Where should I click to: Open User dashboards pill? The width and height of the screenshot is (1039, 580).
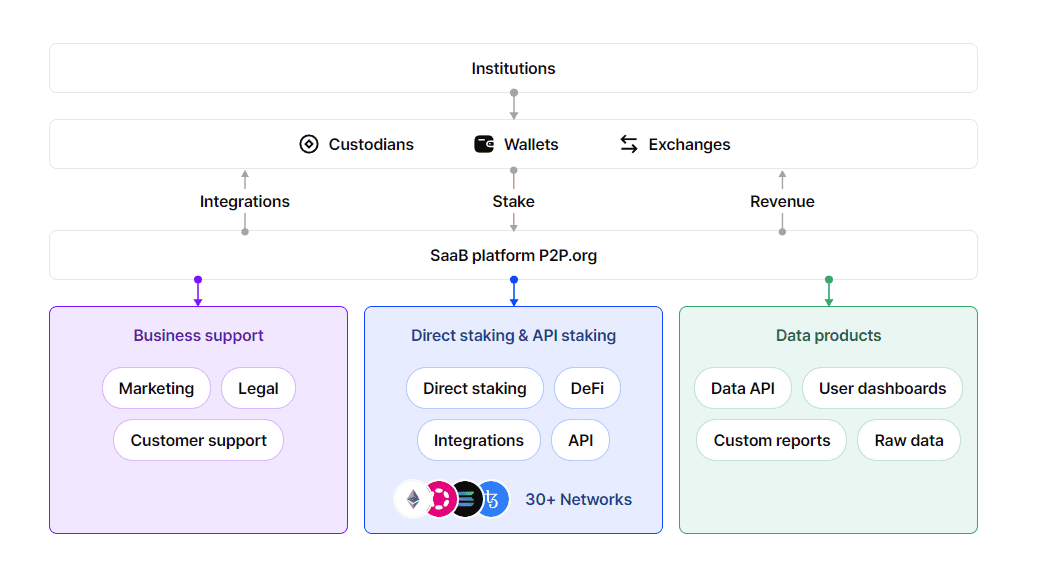882,388
